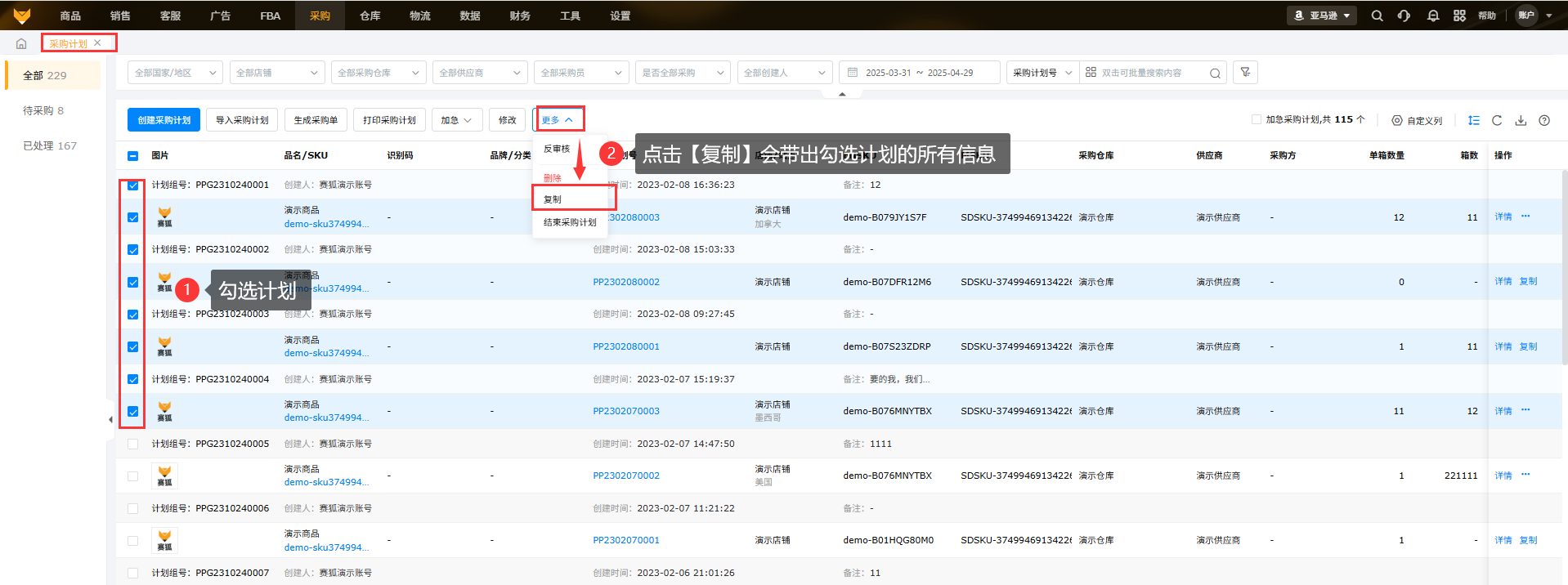Screen dimensions: 1568x585
Task: Switch to 待采购 status tab
Action: pyautogui.click(x=43, y=110)
